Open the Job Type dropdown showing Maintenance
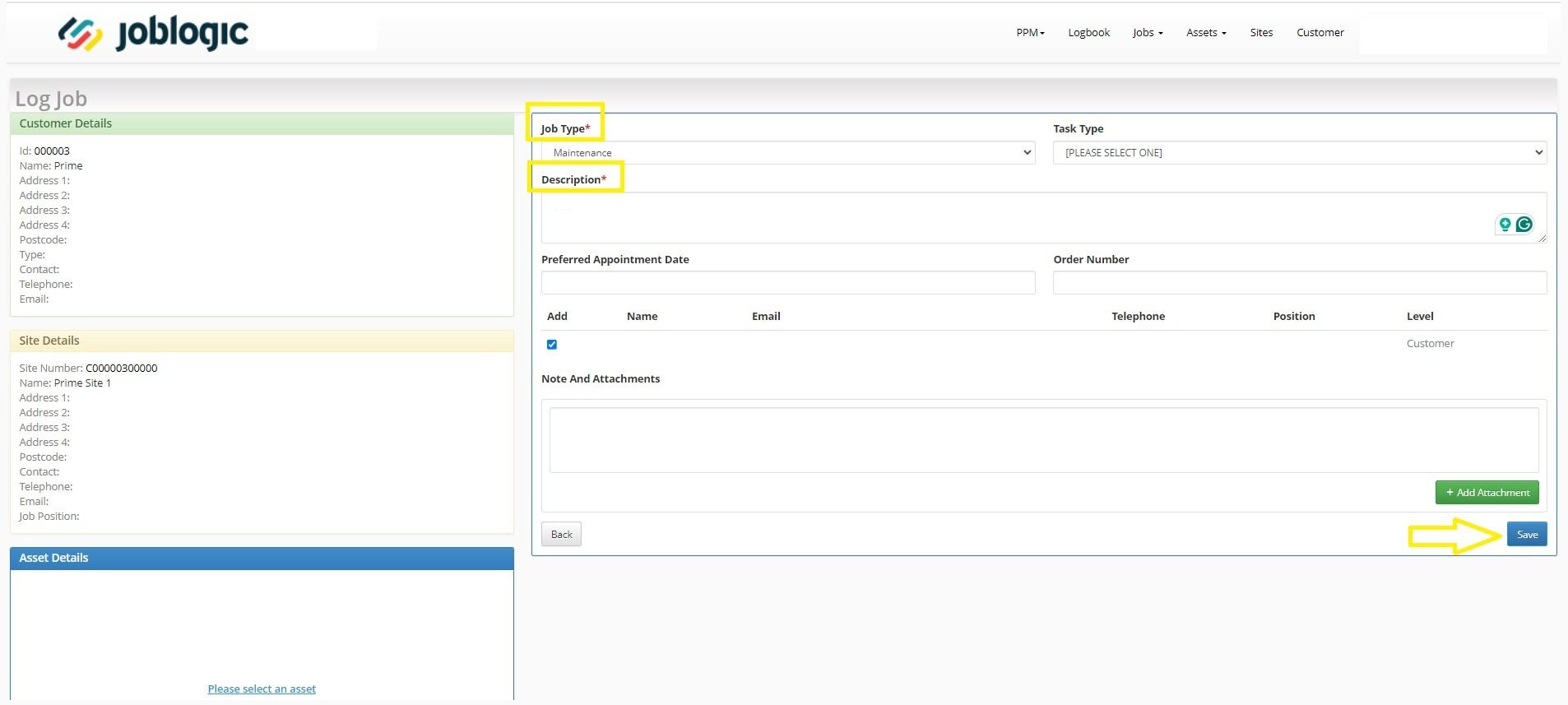Screen dimensions: 1568x705 point(788,152)
